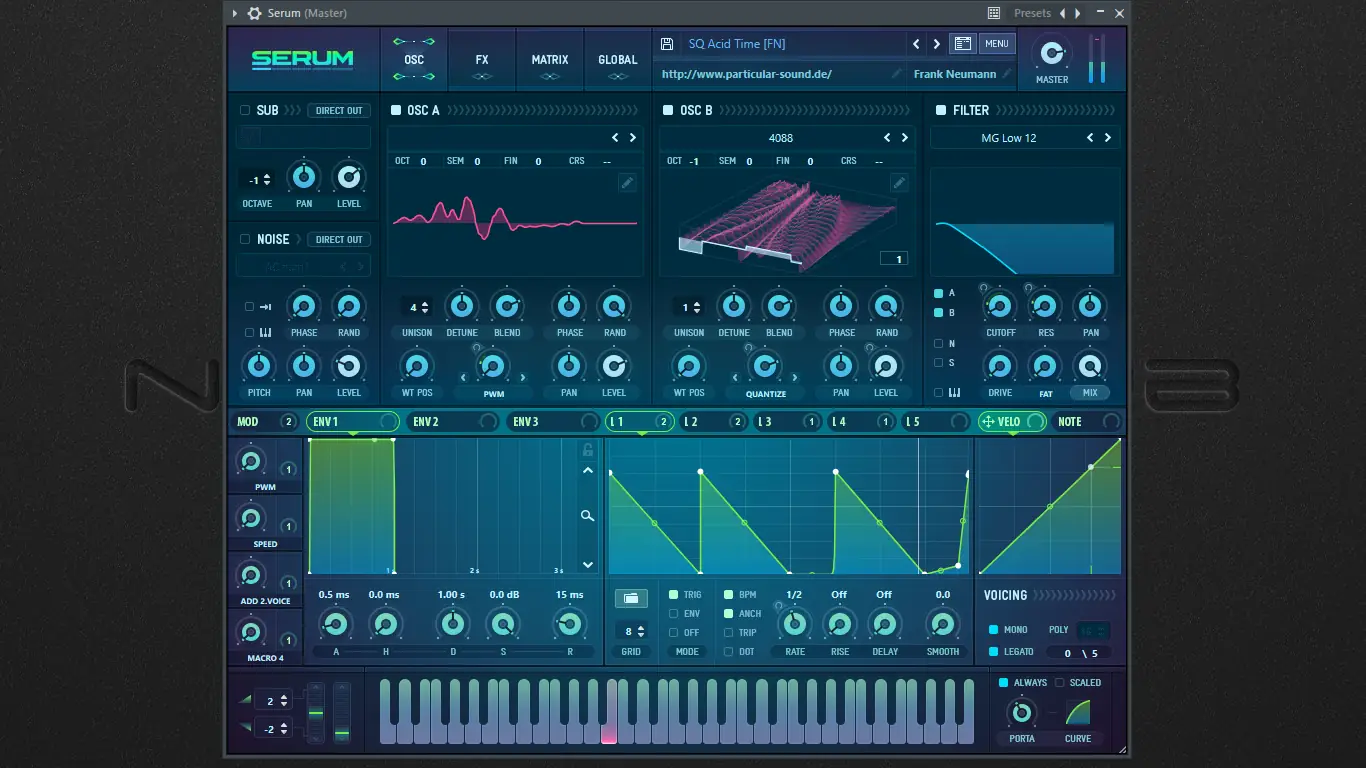Click the envelope zoom down chevron
Viewport: 1366px width, 768px height.
(x=588, y=565)
